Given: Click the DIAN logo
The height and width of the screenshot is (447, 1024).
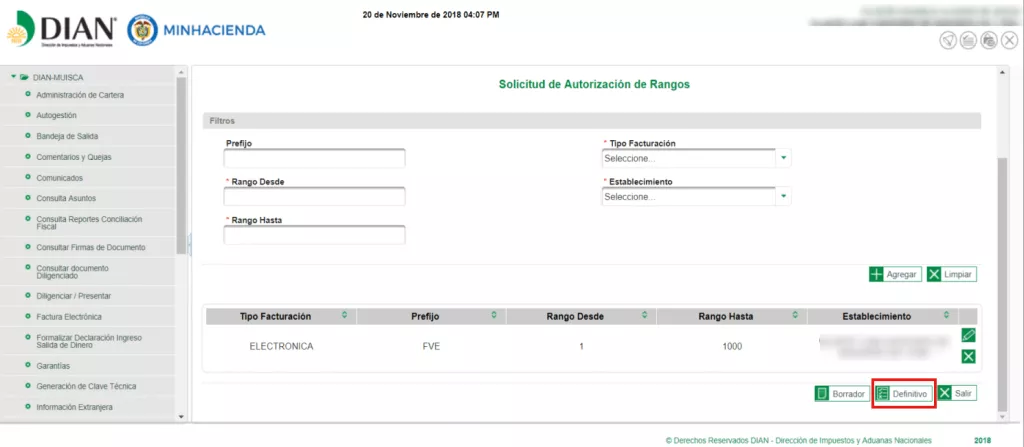Looking at the screenshot, I should (x=62, y=31).
